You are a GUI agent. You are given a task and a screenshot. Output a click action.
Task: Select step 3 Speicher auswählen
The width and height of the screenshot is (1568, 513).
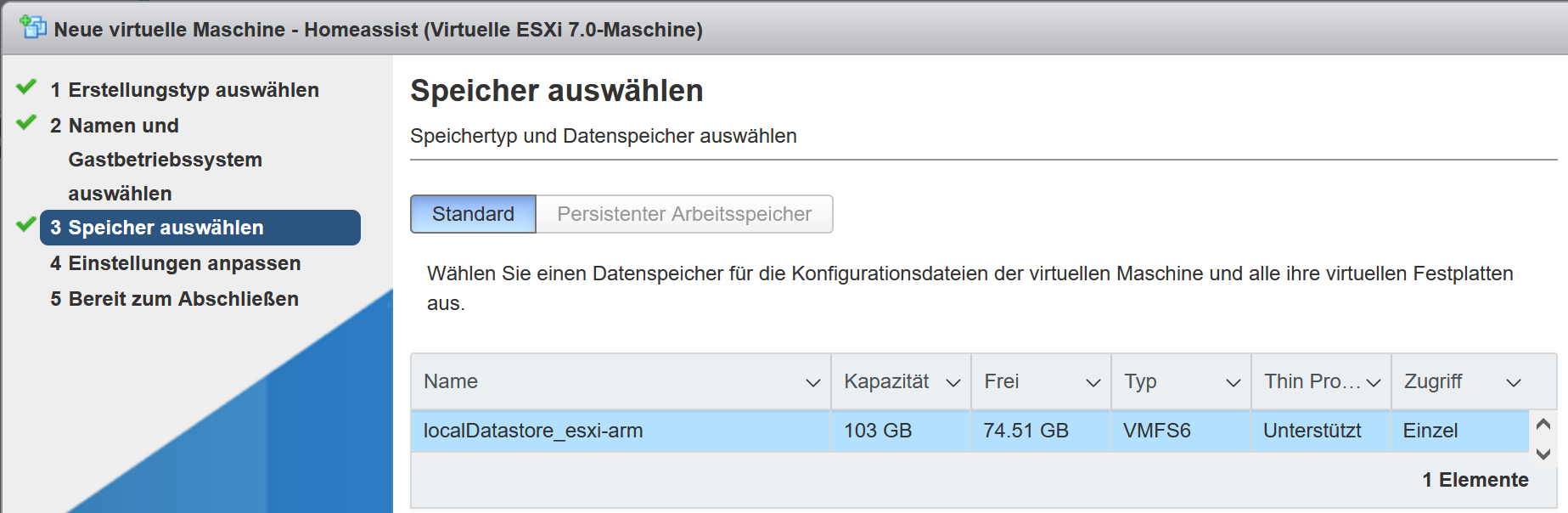coord(200,228)
